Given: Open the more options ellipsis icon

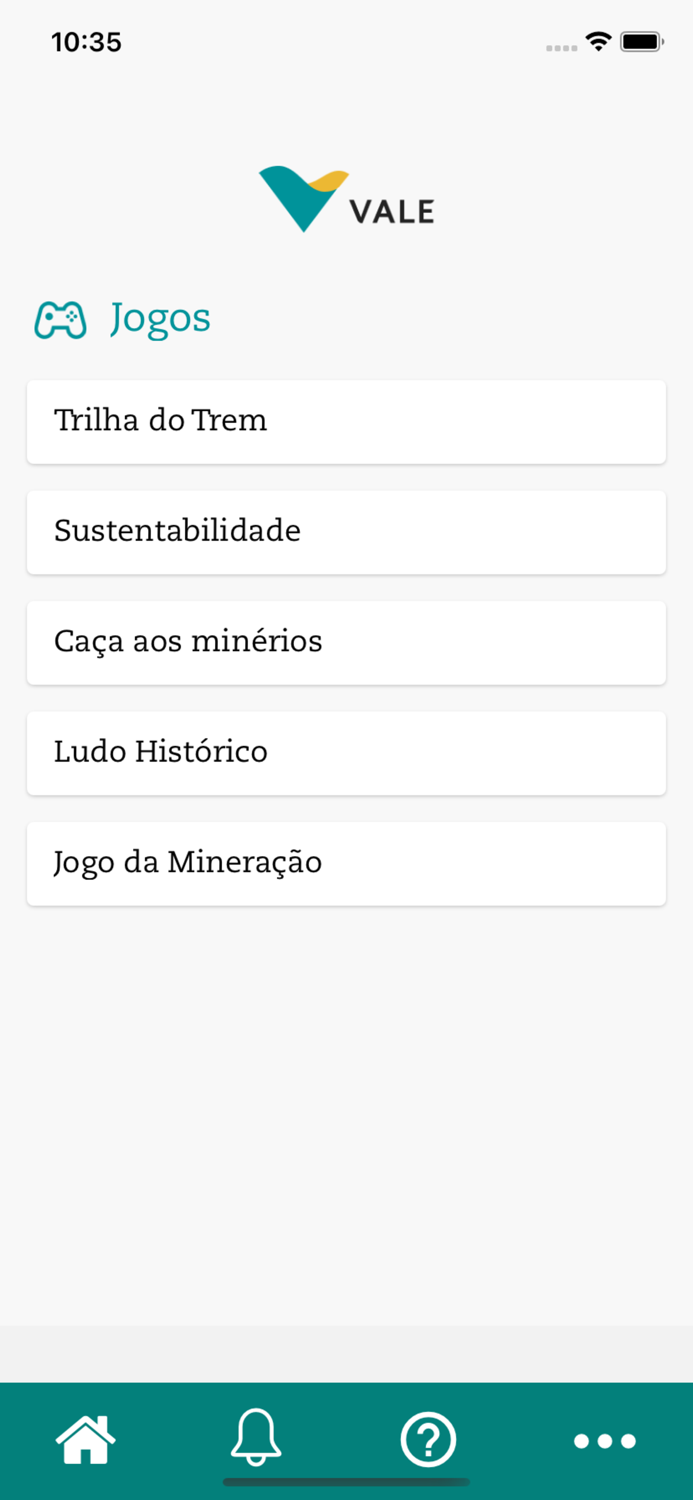Looking at the screenshot, I should click(x=604, y=1440).
